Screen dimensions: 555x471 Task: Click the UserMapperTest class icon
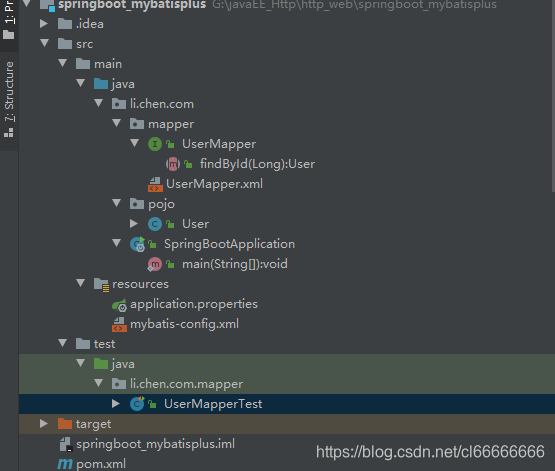pos(137,404)
